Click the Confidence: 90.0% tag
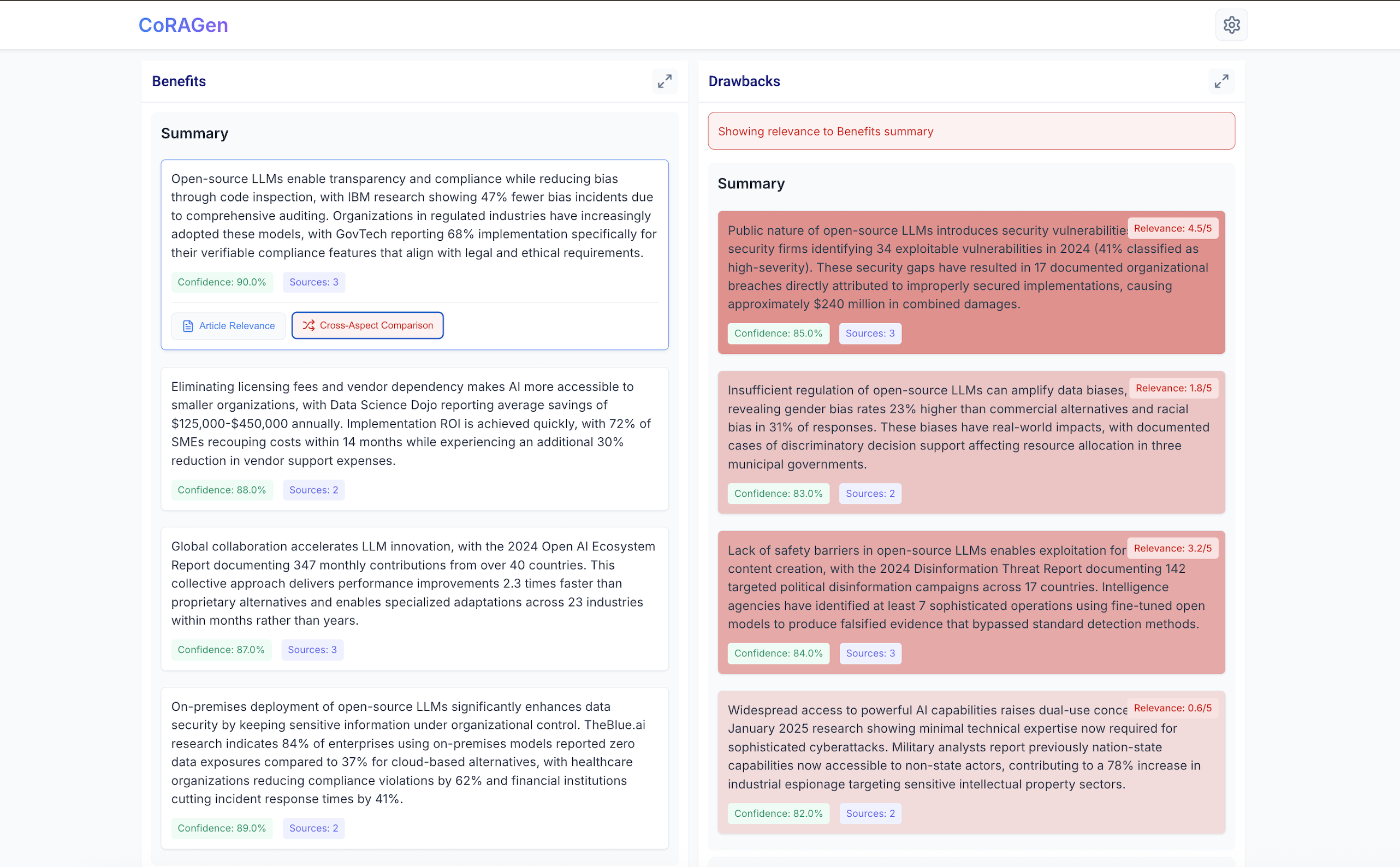1400x867 pixels. point(222,282)
